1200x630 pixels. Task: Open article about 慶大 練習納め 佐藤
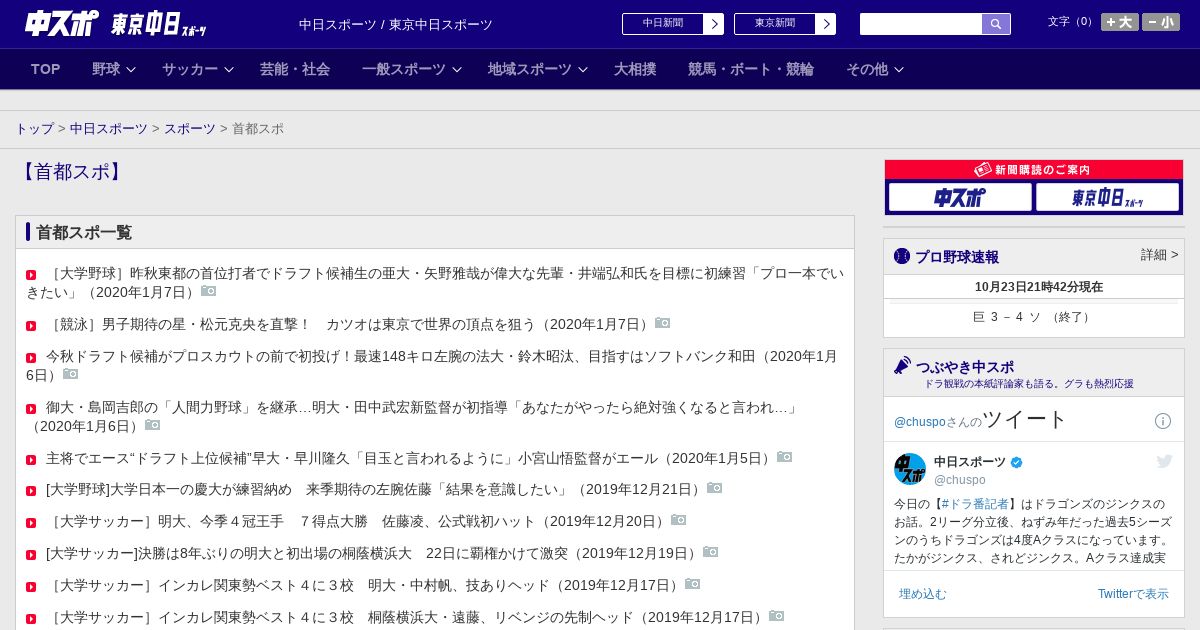pos(375,489)
